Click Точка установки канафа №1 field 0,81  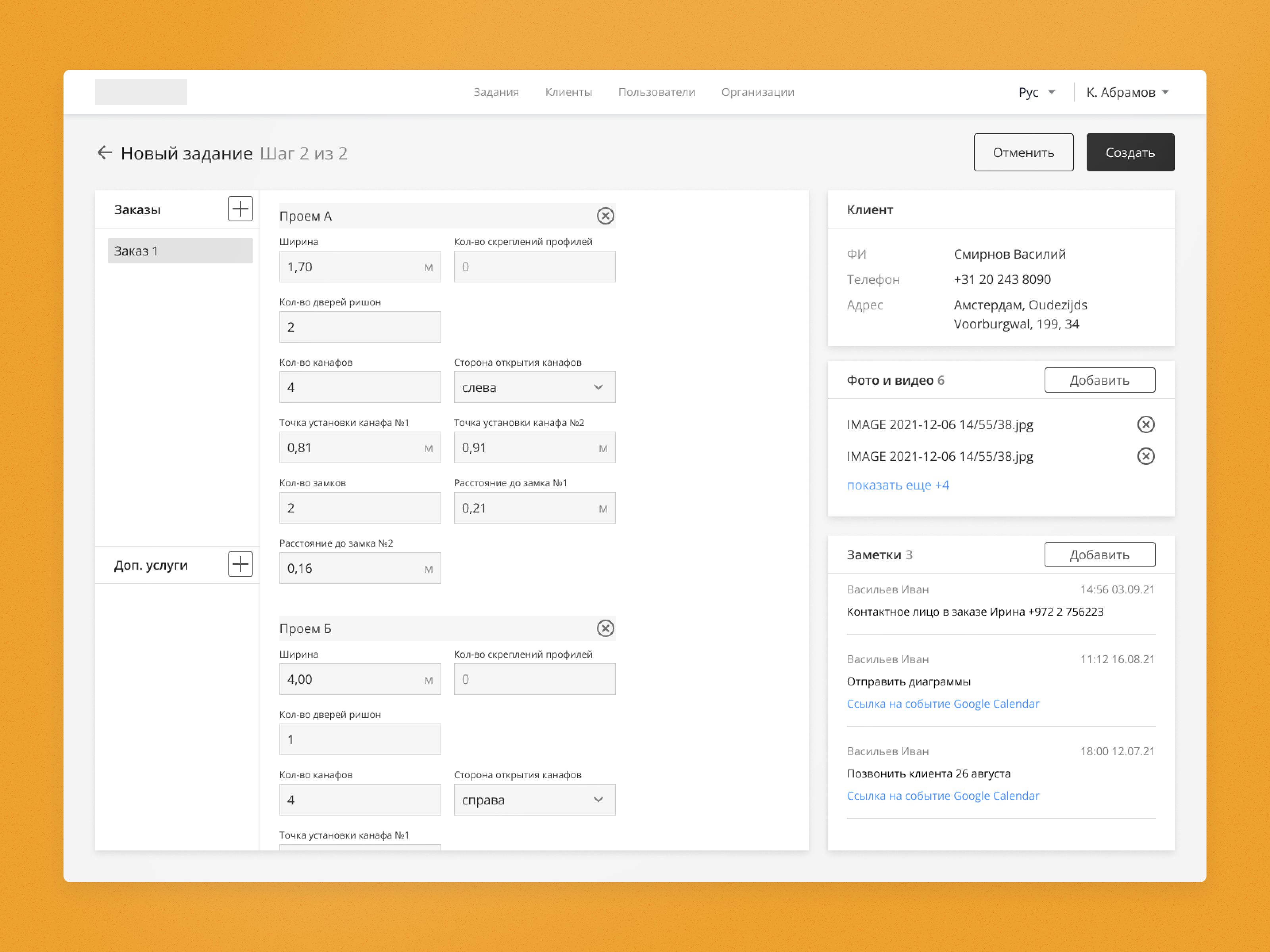[360, 447]
